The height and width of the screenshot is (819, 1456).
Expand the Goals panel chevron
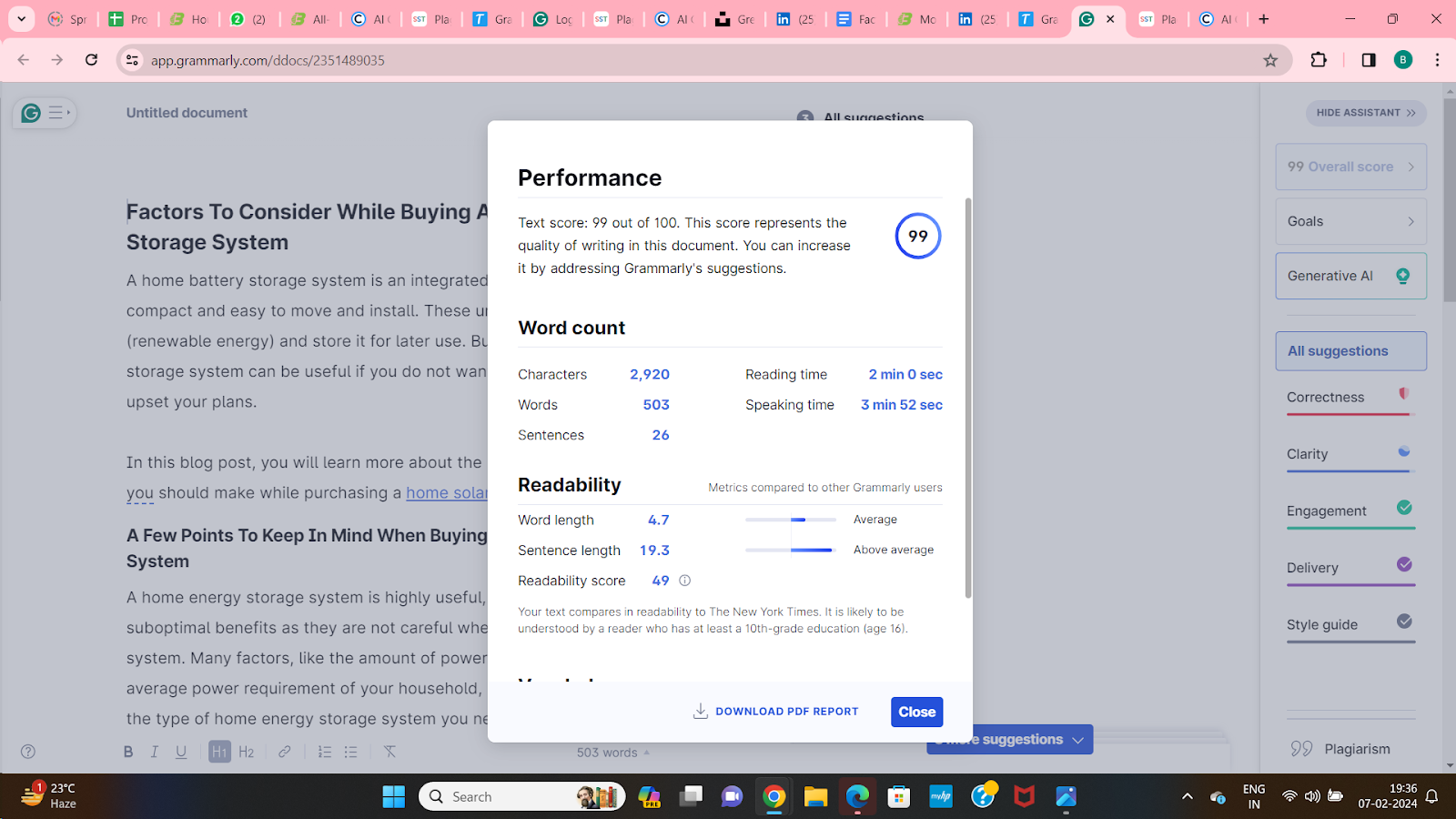coord(1411,221)
